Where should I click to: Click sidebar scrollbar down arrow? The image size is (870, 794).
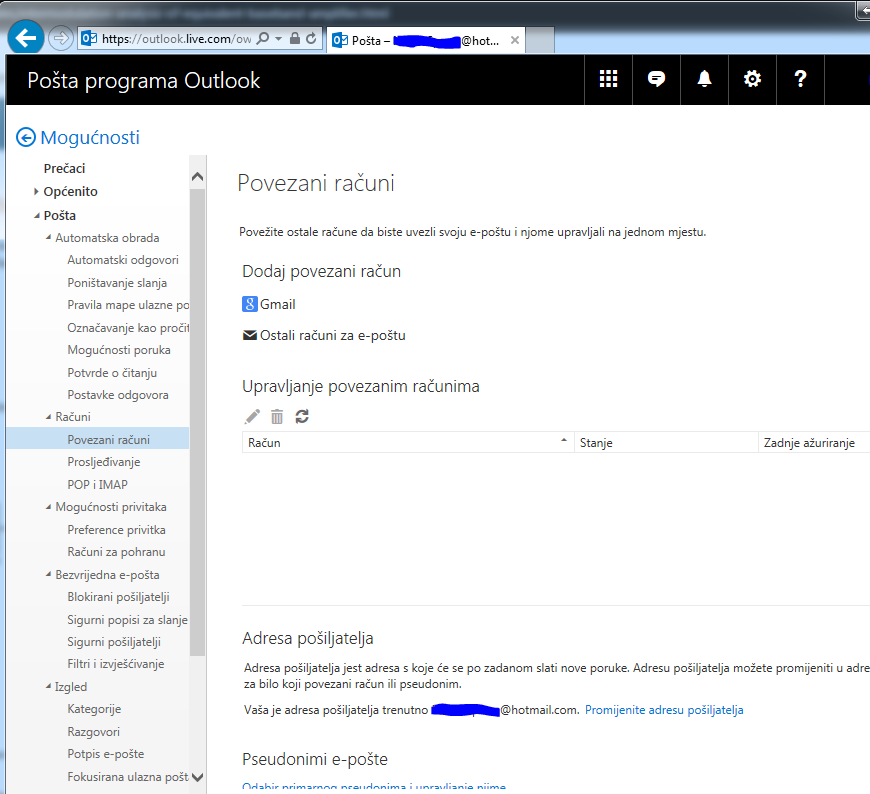pos(198,777)
